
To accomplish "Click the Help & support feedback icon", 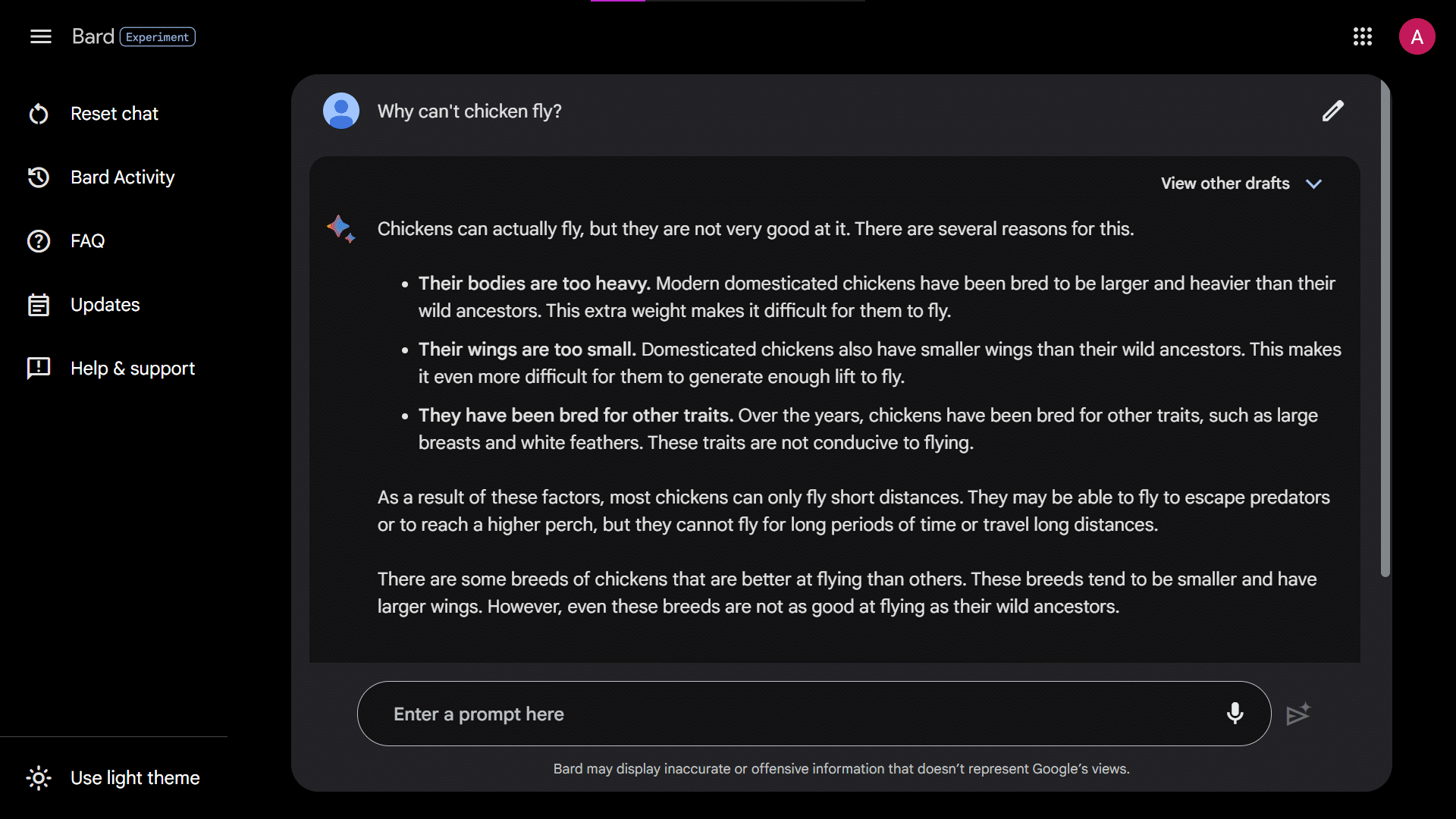I will pyautogui.click(x=39, y=369).
